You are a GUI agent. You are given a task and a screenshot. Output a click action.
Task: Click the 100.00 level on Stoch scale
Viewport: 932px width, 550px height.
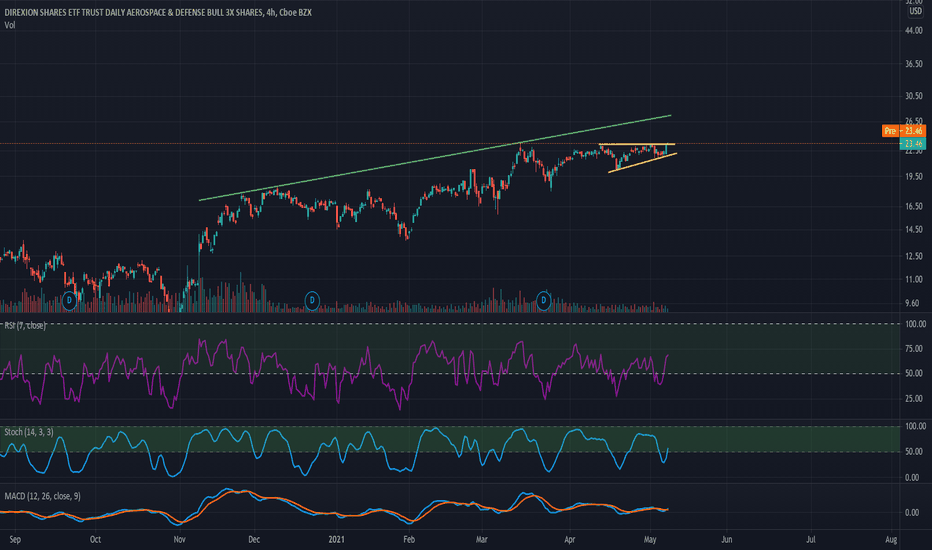[x=915, y=426]
